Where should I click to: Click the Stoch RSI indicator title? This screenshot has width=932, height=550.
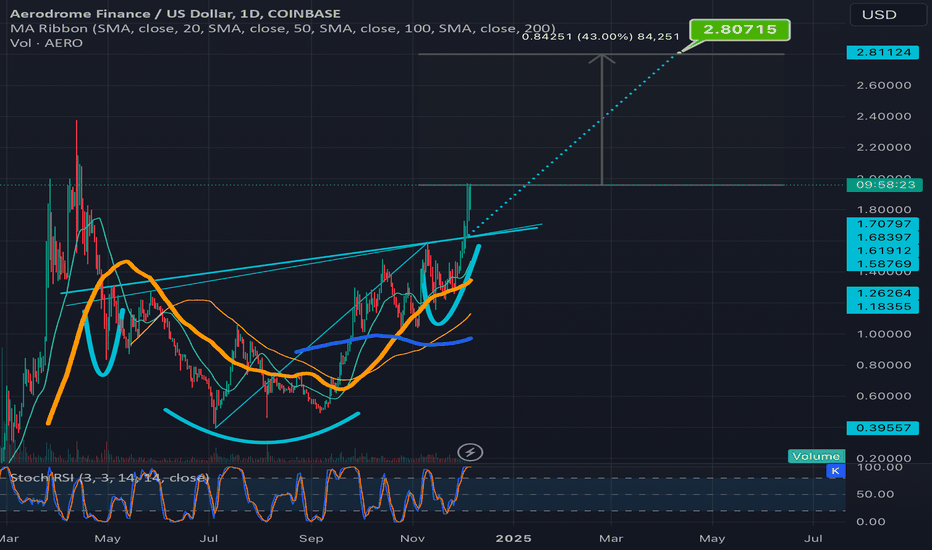point(109,477)
